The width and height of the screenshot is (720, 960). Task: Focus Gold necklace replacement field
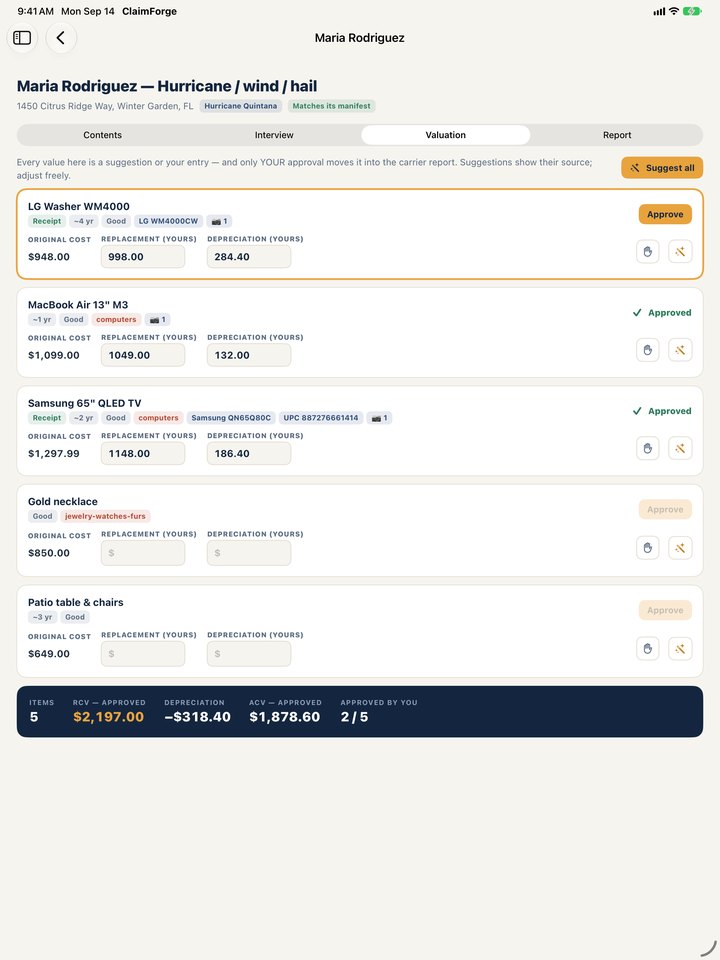(x=143, y=553)
